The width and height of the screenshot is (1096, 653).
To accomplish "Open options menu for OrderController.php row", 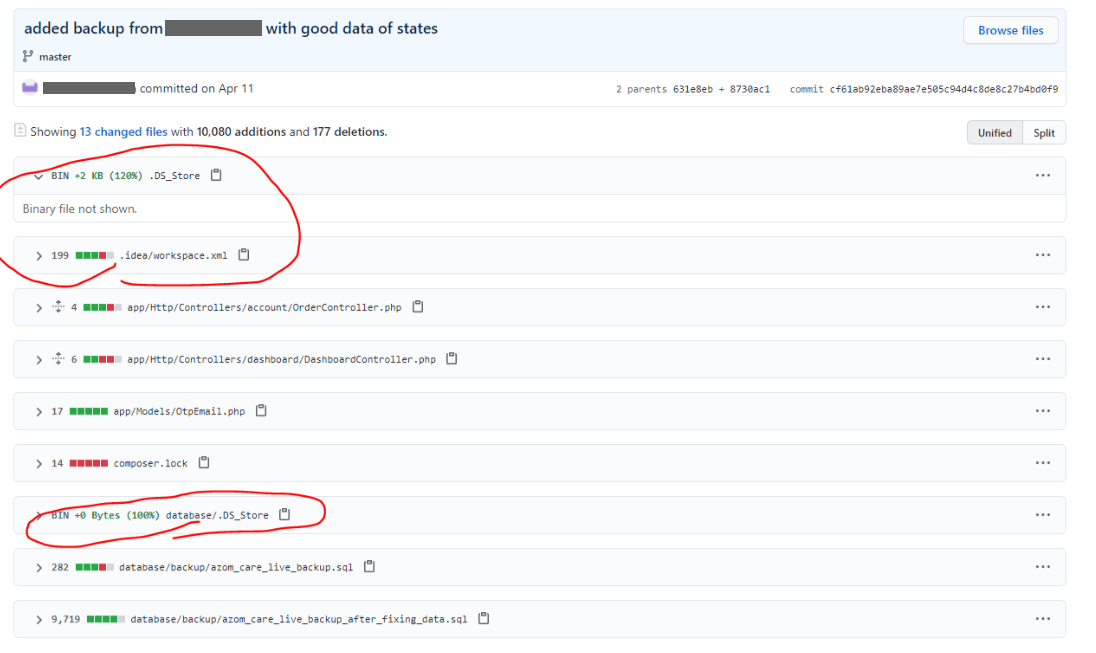I will pyautogui.click(x=1042, y=307).
